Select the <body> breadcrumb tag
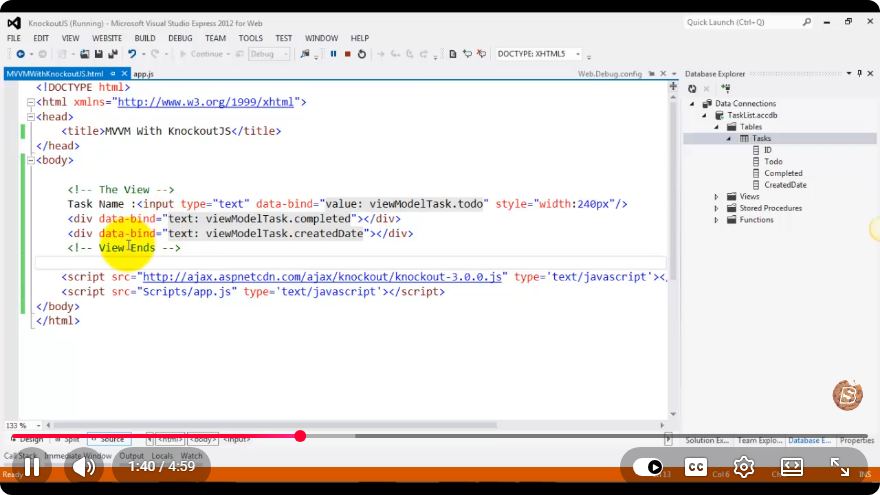Viewport: 880px width, 495px height. tap(203, 439)
